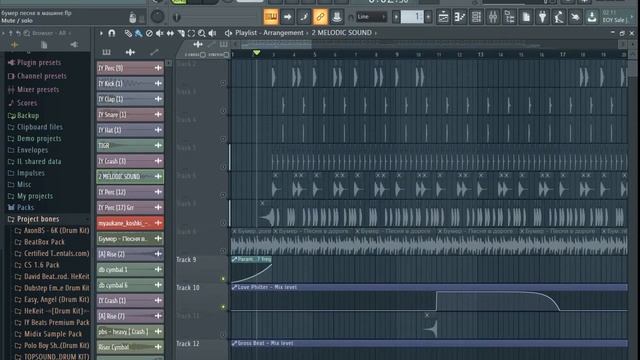640x360 pixels.
Task: Expand the Packs folder in browser
Action: point(21,207)
